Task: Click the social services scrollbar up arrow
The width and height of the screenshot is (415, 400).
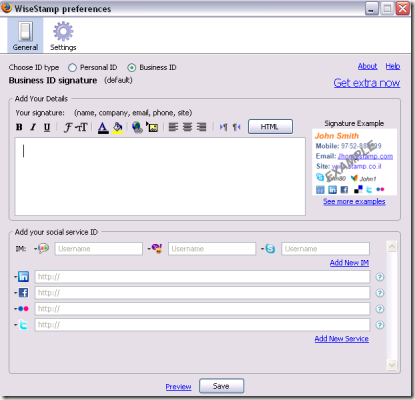Action: click(x=392, y=246)
